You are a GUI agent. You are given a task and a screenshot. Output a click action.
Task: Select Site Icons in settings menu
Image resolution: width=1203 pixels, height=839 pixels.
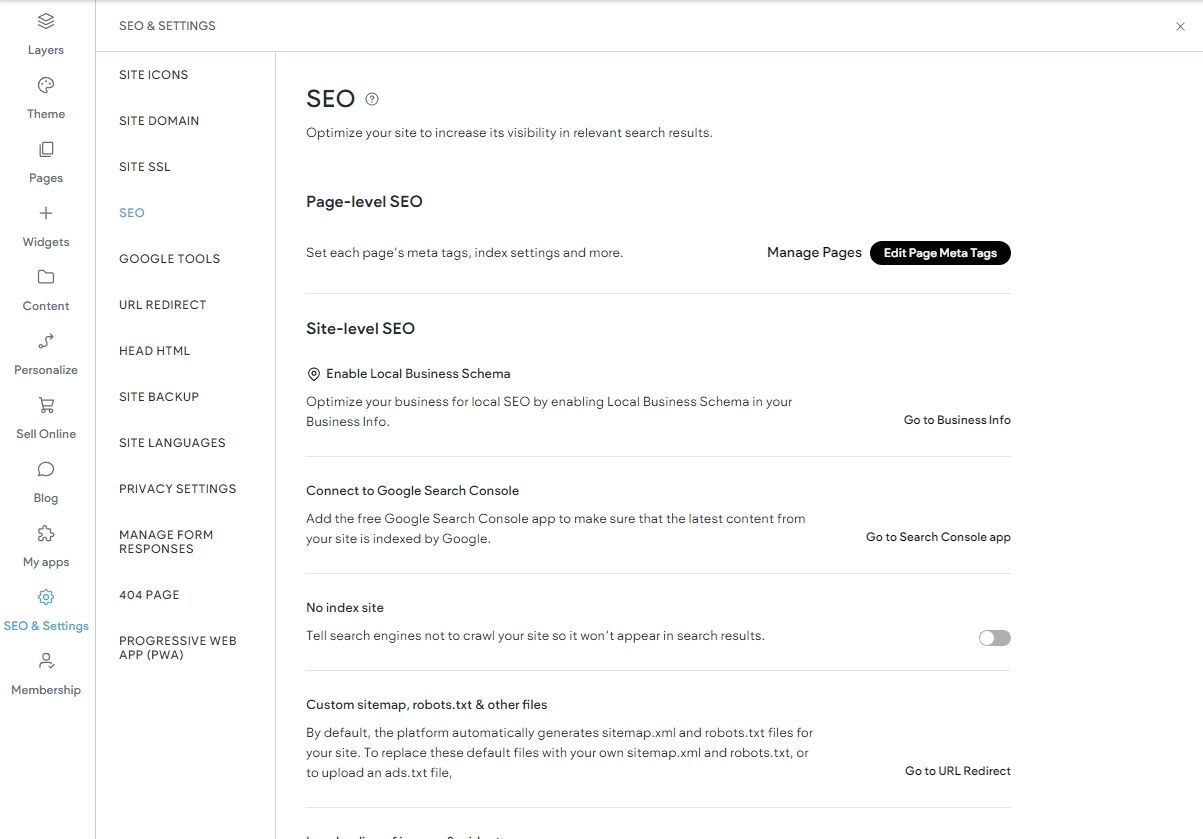(152, 74)
